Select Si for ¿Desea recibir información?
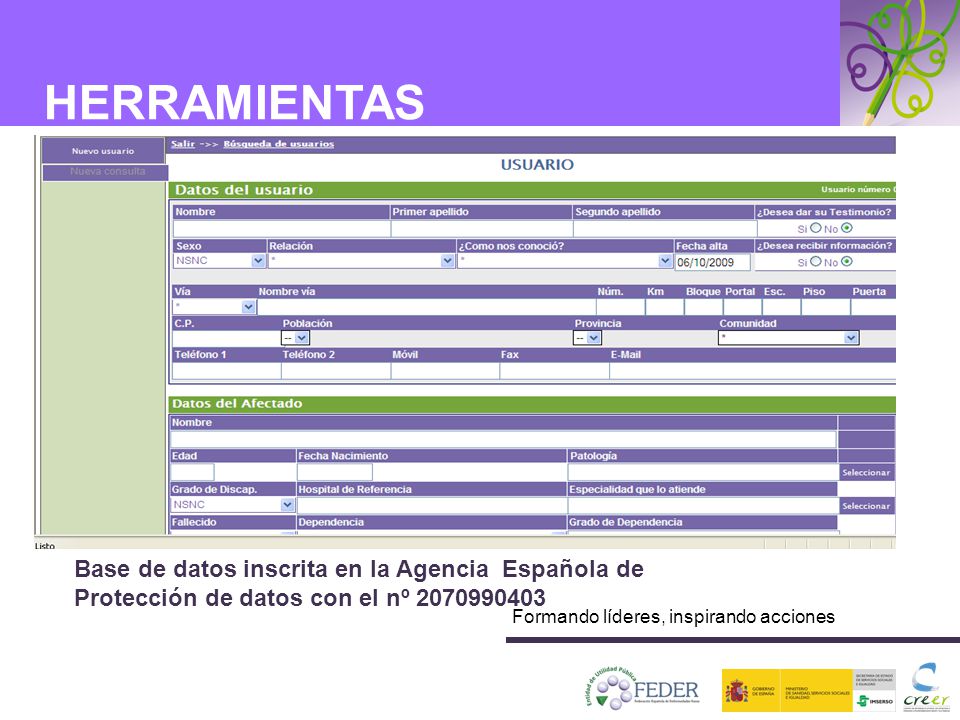Viewport: 960px width, 720px height. (x=816, y=261)
